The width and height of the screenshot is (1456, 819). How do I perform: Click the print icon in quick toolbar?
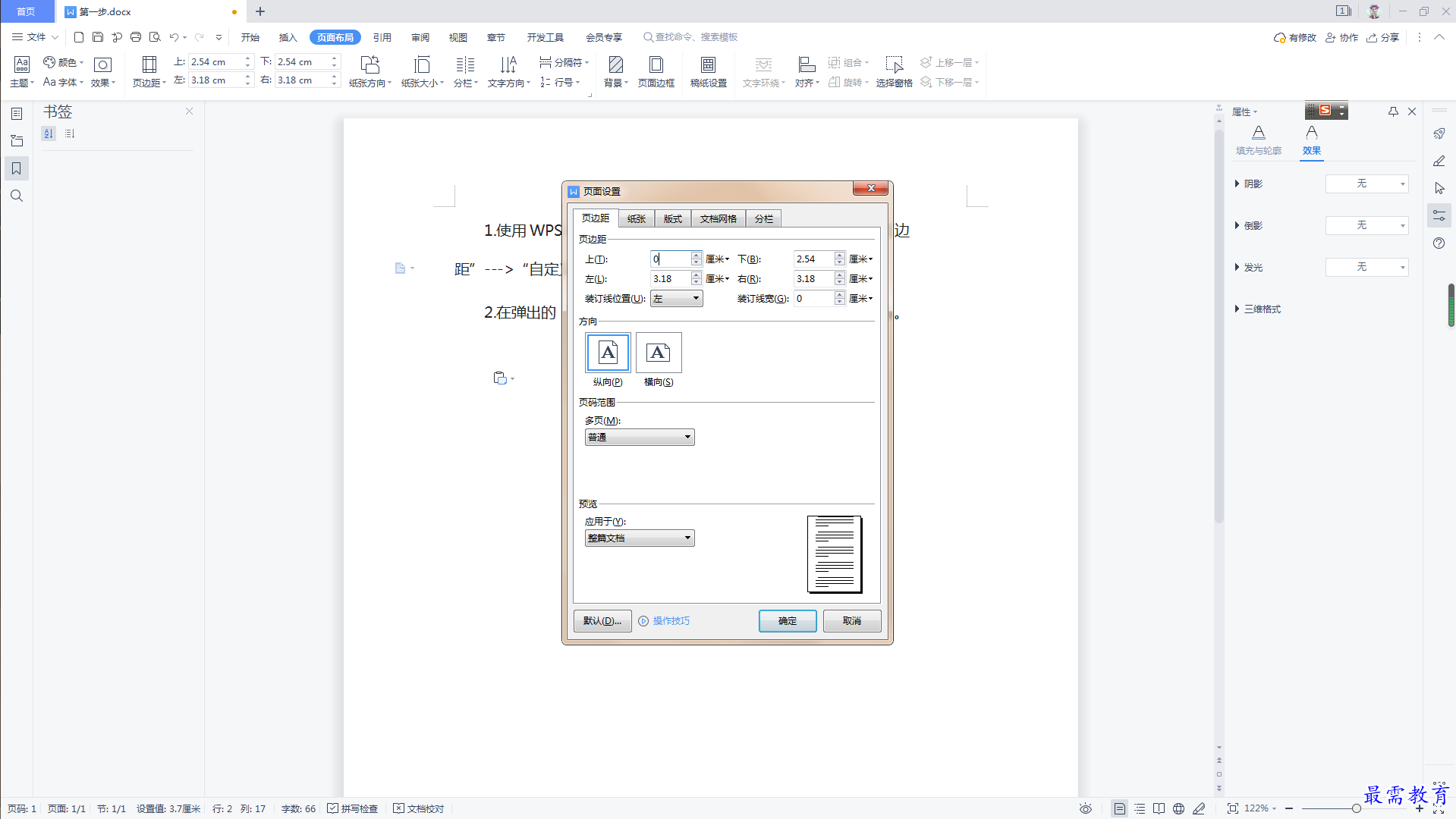coord(136,36)
